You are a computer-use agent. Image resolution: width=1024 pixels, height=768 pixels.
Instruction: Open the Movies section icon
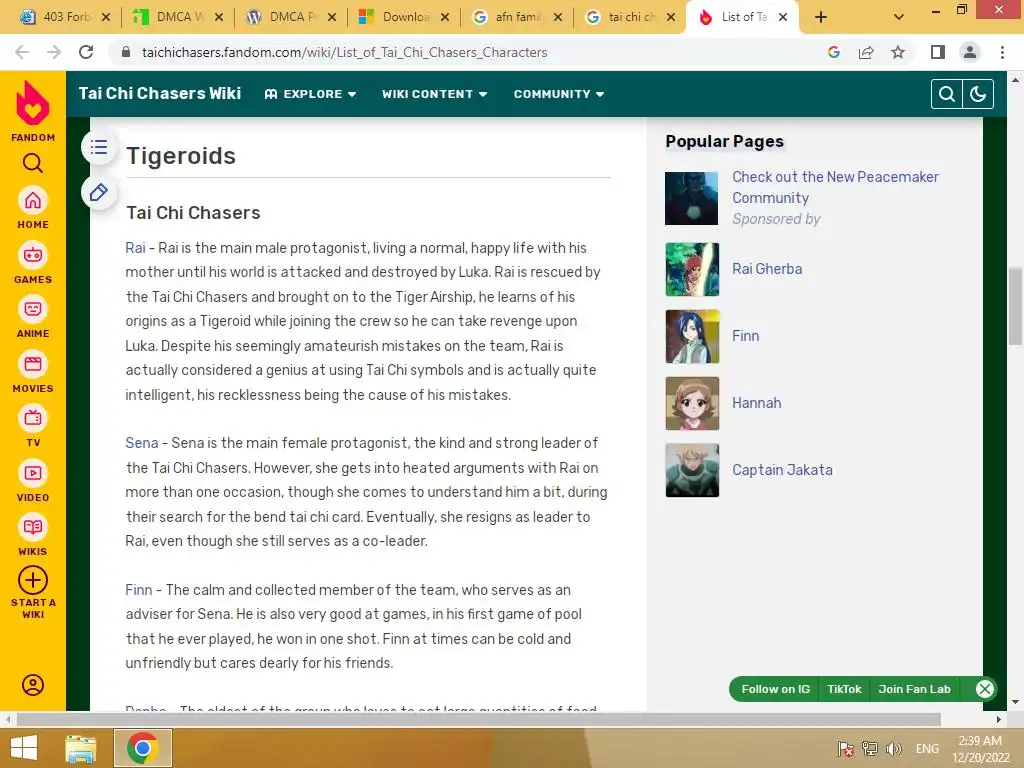tap(33, 364)
